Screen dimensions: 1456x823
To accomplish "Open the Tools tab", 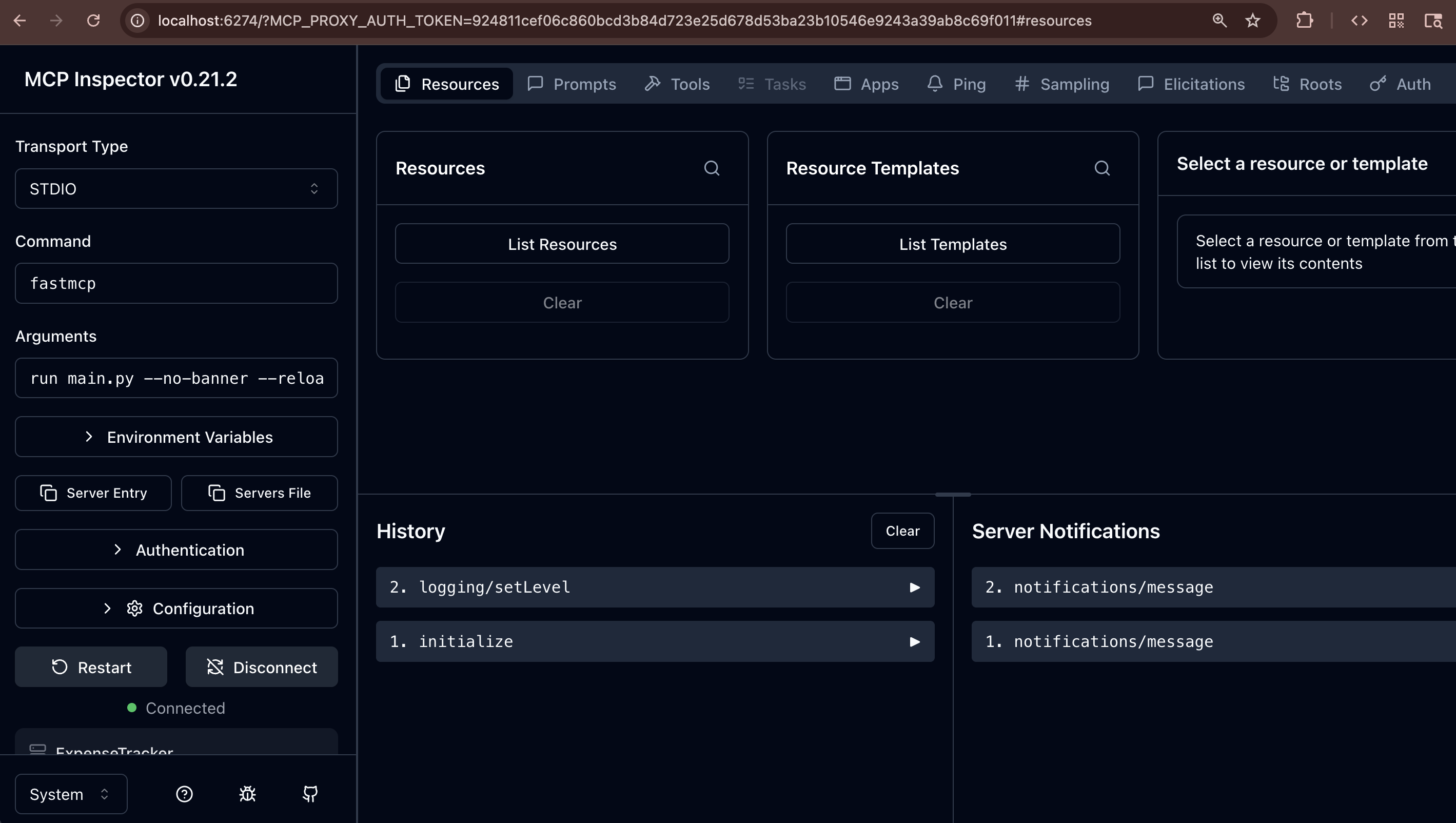I will click(x=677, y=84).
